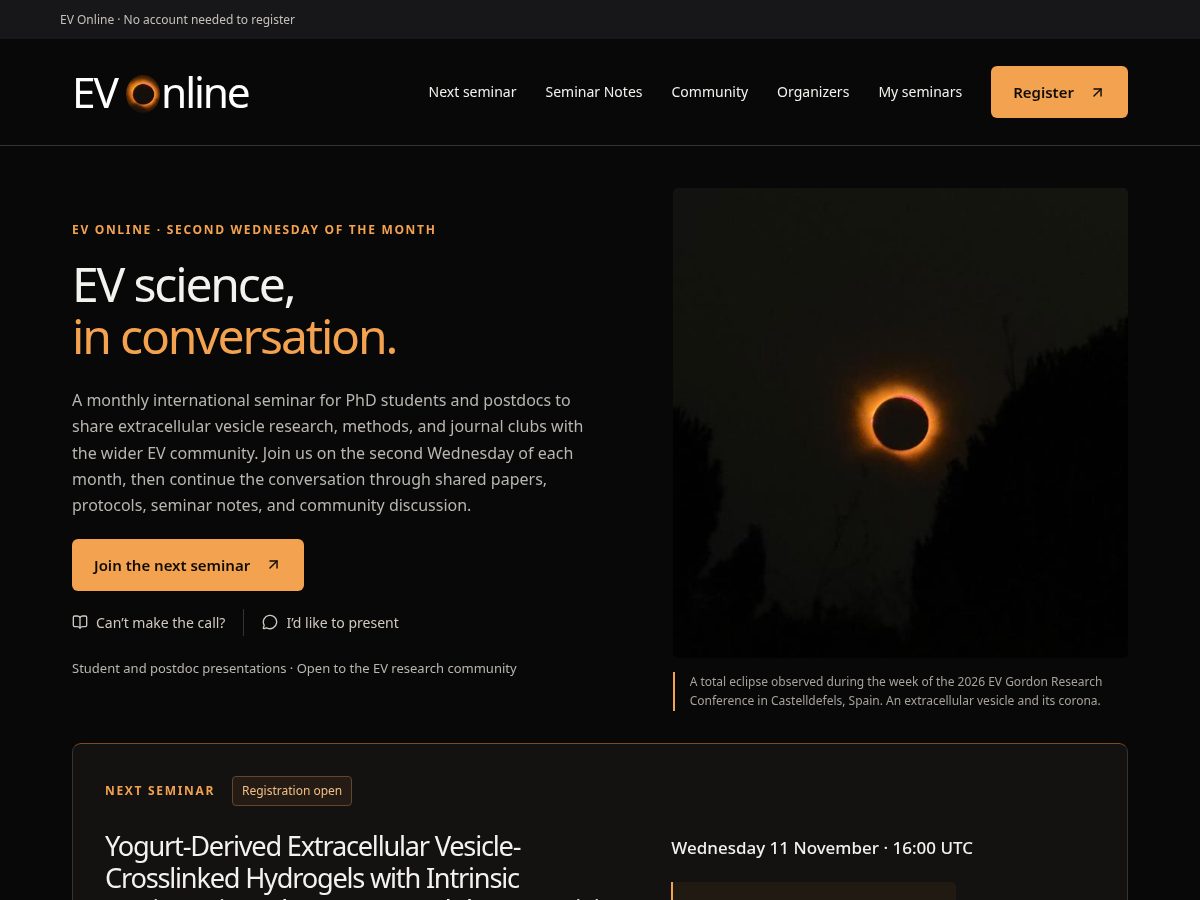The image size is (1200, 900).
Task: Open Seminar Notes in the navigation
Action: point(594,92)
